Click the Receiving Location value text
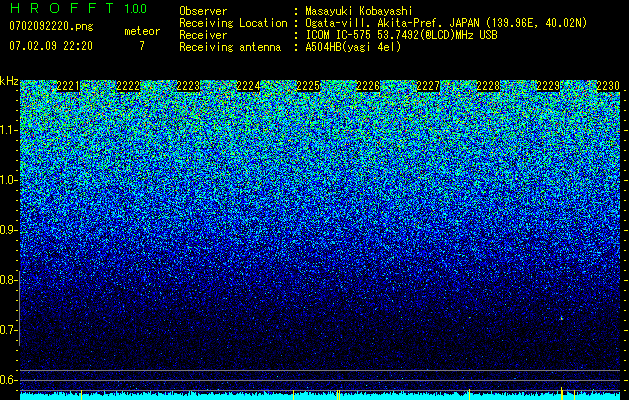This screenshot has height=400, width=629. coord(446,23)
